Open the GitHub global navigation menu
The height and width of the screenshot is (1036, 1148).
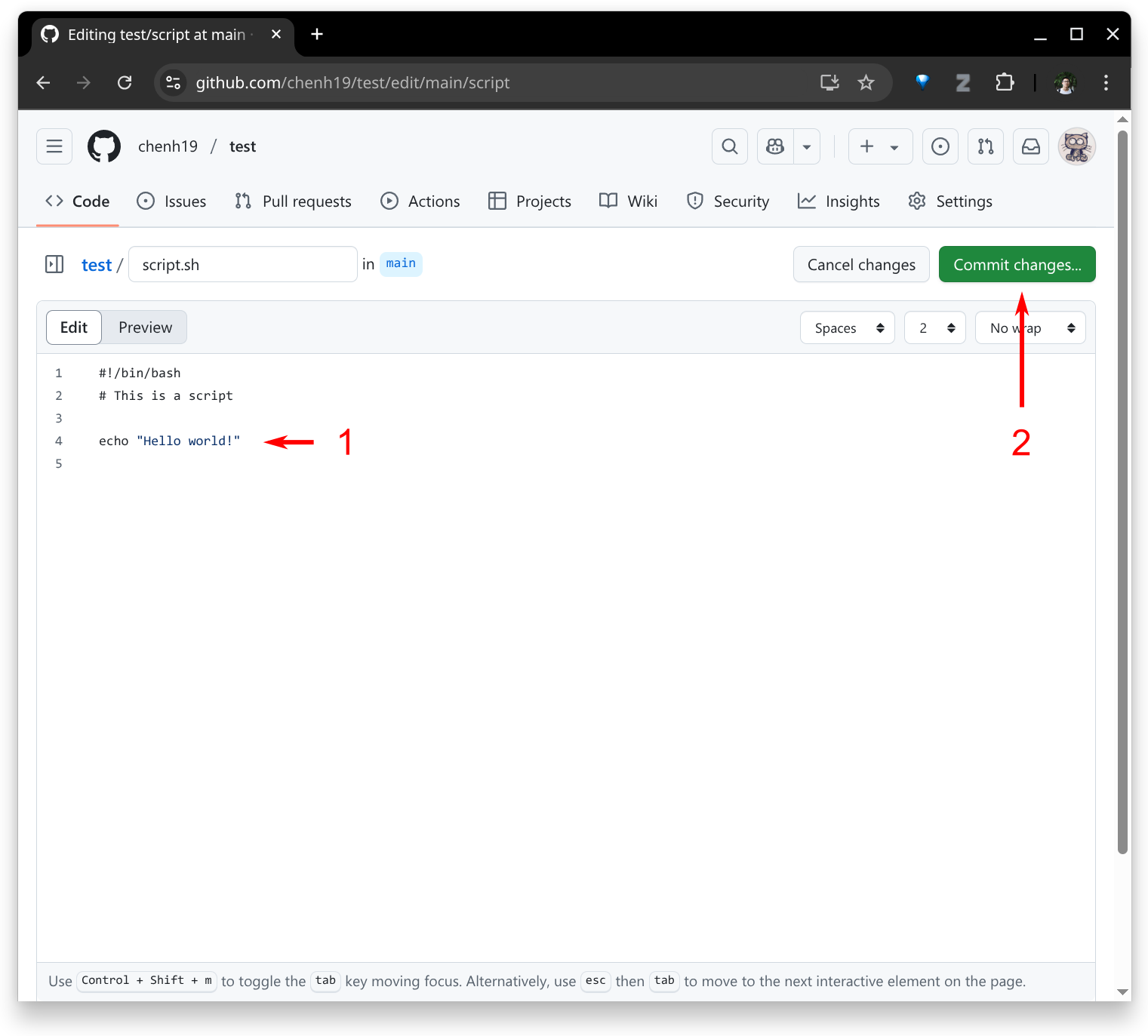coord(54,146)
